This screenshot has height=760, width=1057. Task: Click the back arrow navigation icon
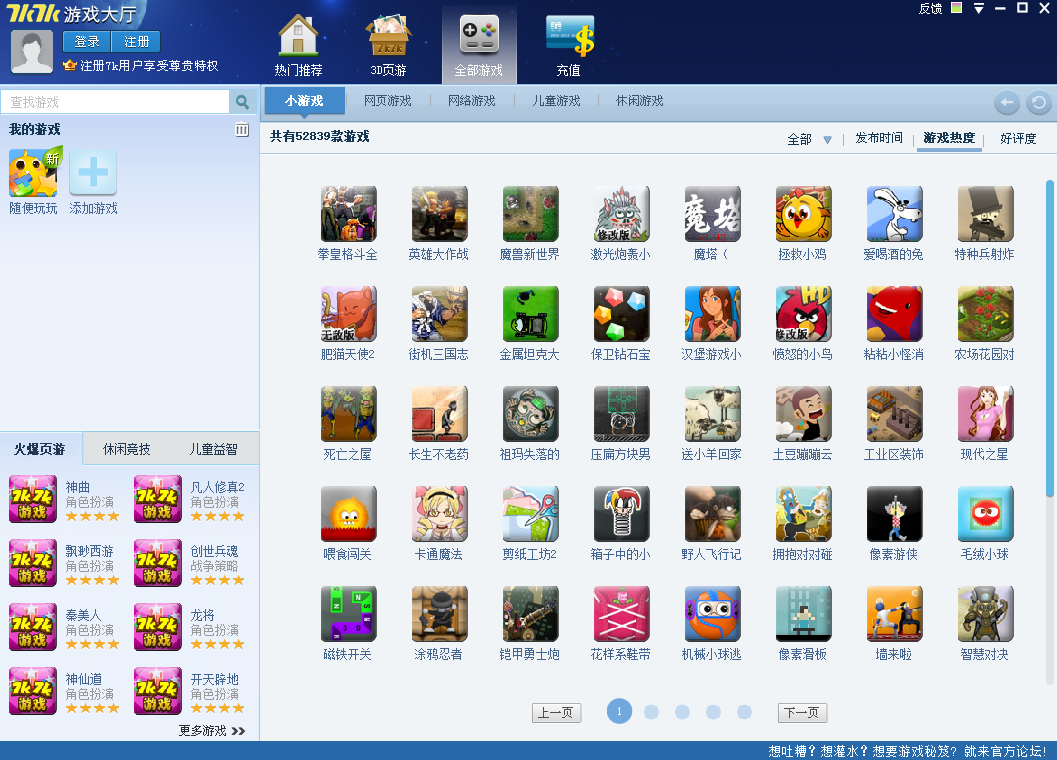1007,103
